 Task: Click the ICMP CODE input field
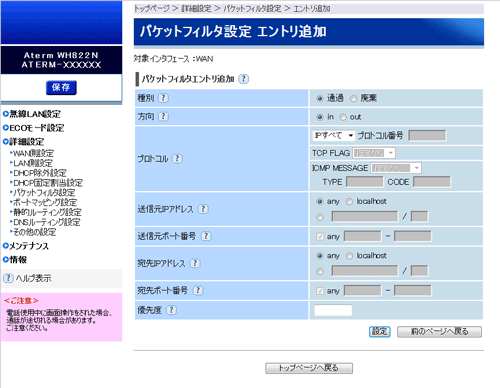432,182
